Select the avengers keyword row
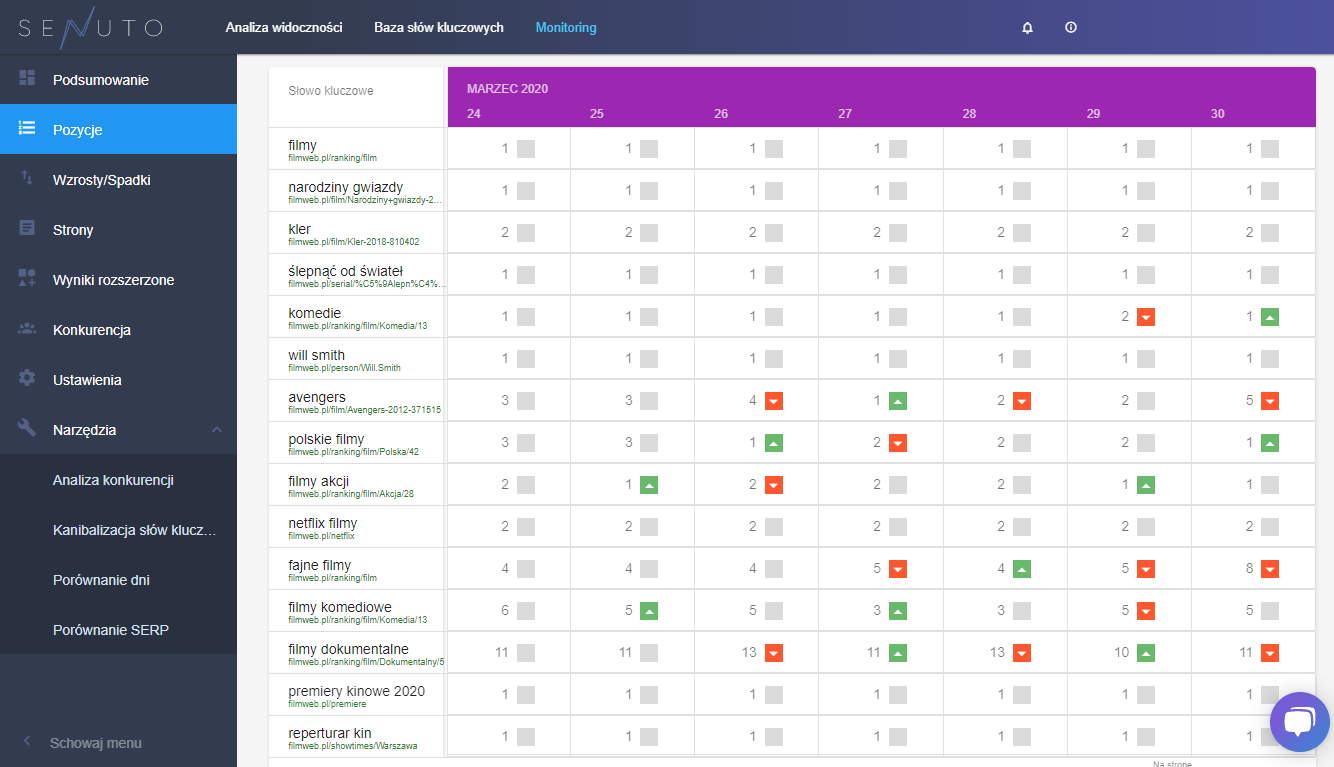Screen dimensions: 1334x767 tap(317, 398)
